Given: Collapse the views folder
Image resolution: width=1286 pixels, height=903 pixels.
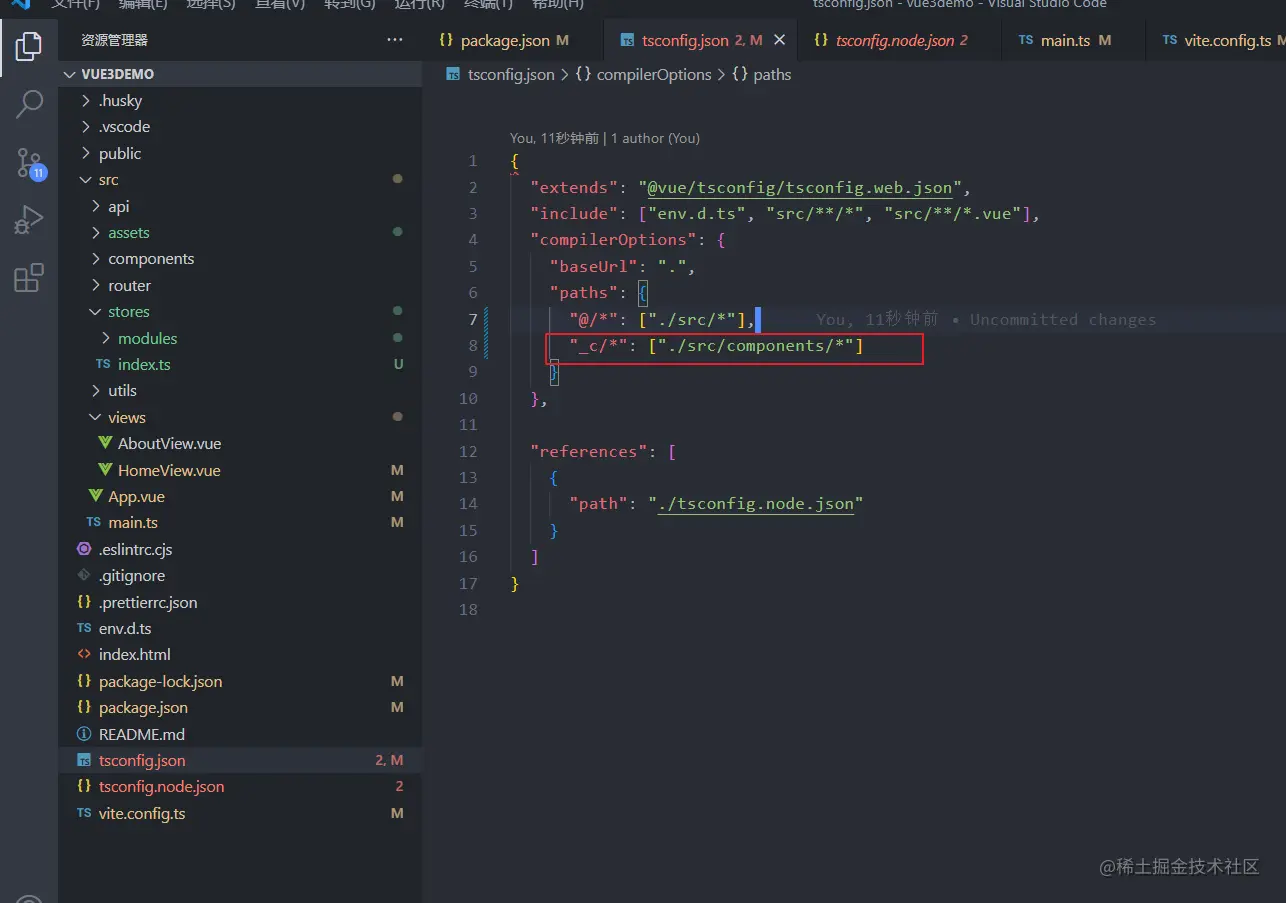Looking at the screenshot, I should pyautogui.click(x=240, y=417).
